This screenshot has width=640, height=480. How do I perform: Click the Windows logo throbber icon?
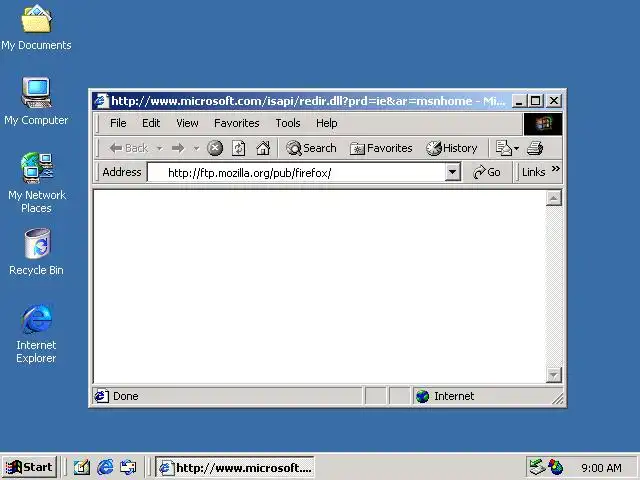(543, 124)
